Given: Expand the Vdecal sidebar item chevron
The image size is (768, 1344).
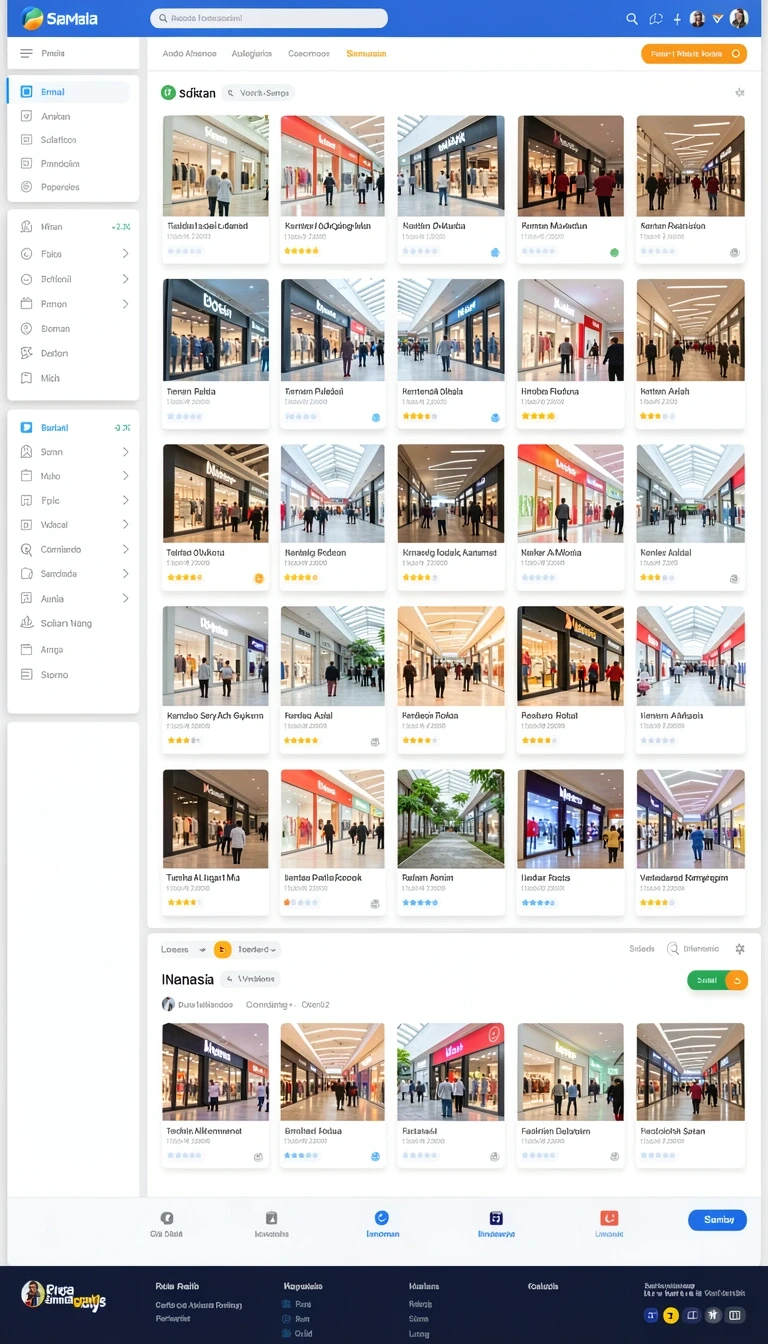Looking at the screenshot, I should point(125,524).
